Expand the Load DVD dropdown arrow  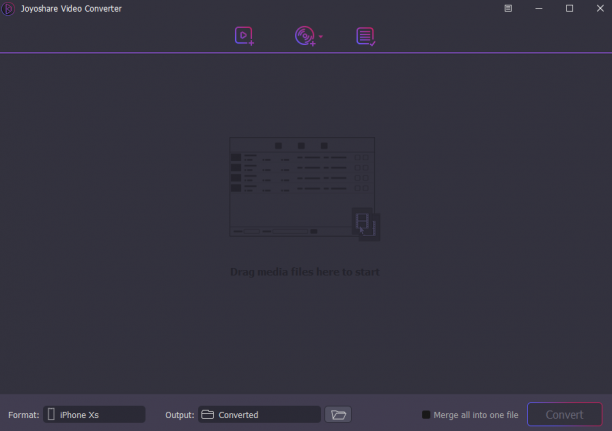[321, 36]
